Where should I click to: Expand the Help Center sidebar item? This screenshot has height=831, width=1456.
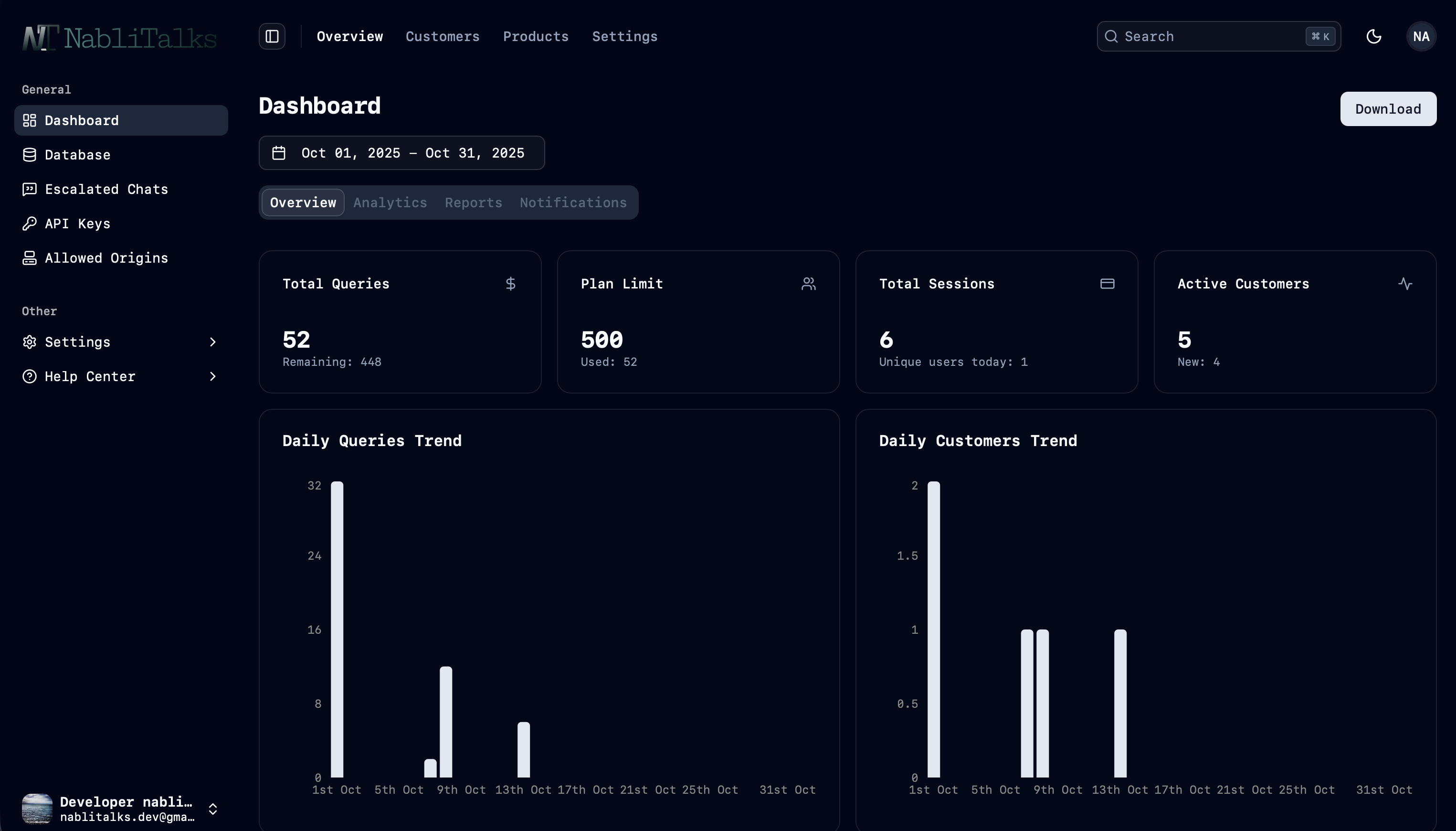tap(213, 376)
